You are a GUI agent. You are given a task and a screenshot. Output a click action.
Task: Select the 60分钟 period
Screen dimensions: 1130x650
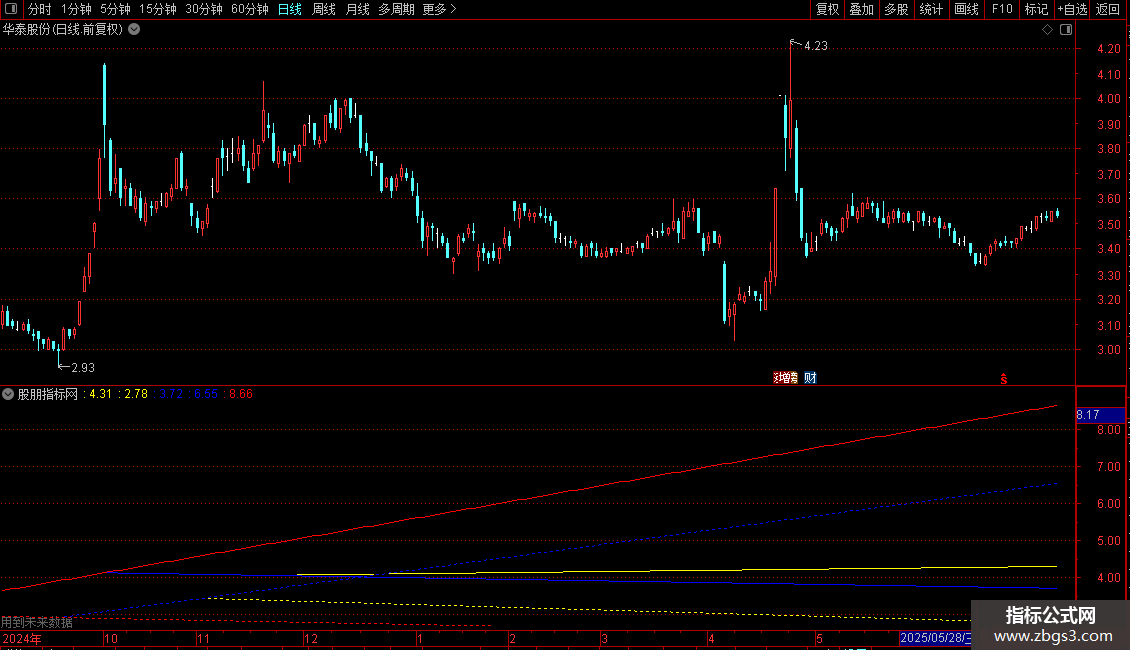[x=250, y=9]
